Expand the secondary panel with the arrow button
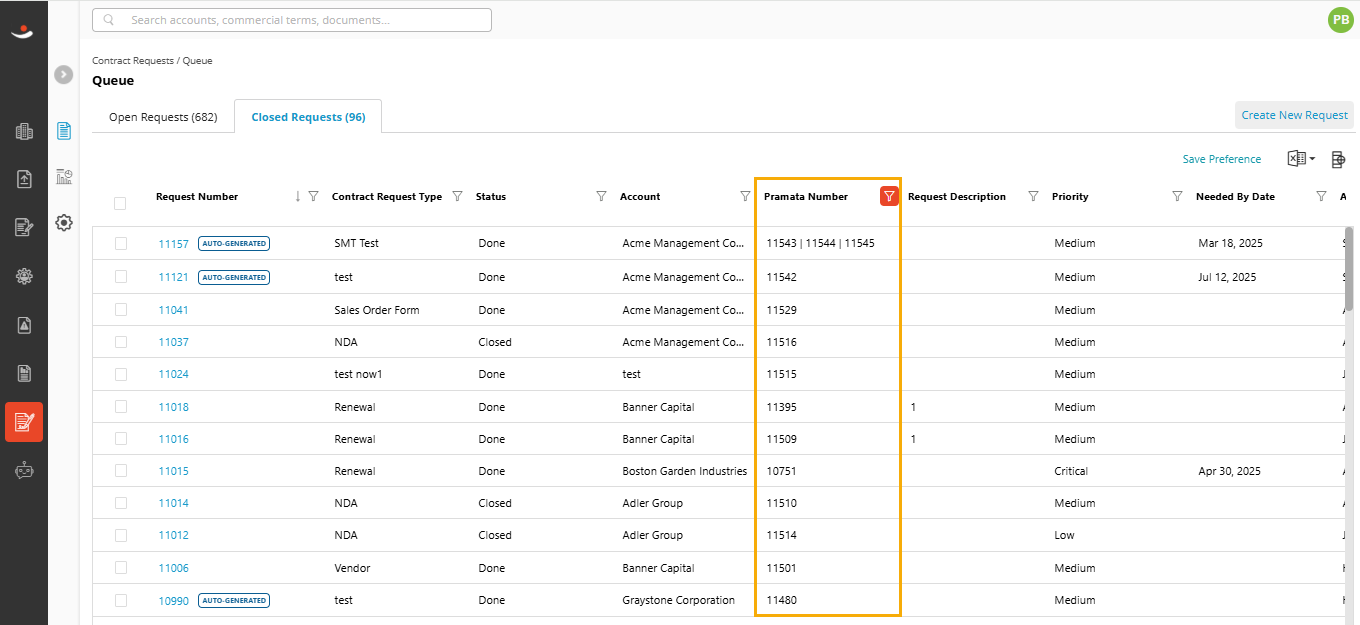Viewport: 1360px width, 625px height. coord(64,74)
